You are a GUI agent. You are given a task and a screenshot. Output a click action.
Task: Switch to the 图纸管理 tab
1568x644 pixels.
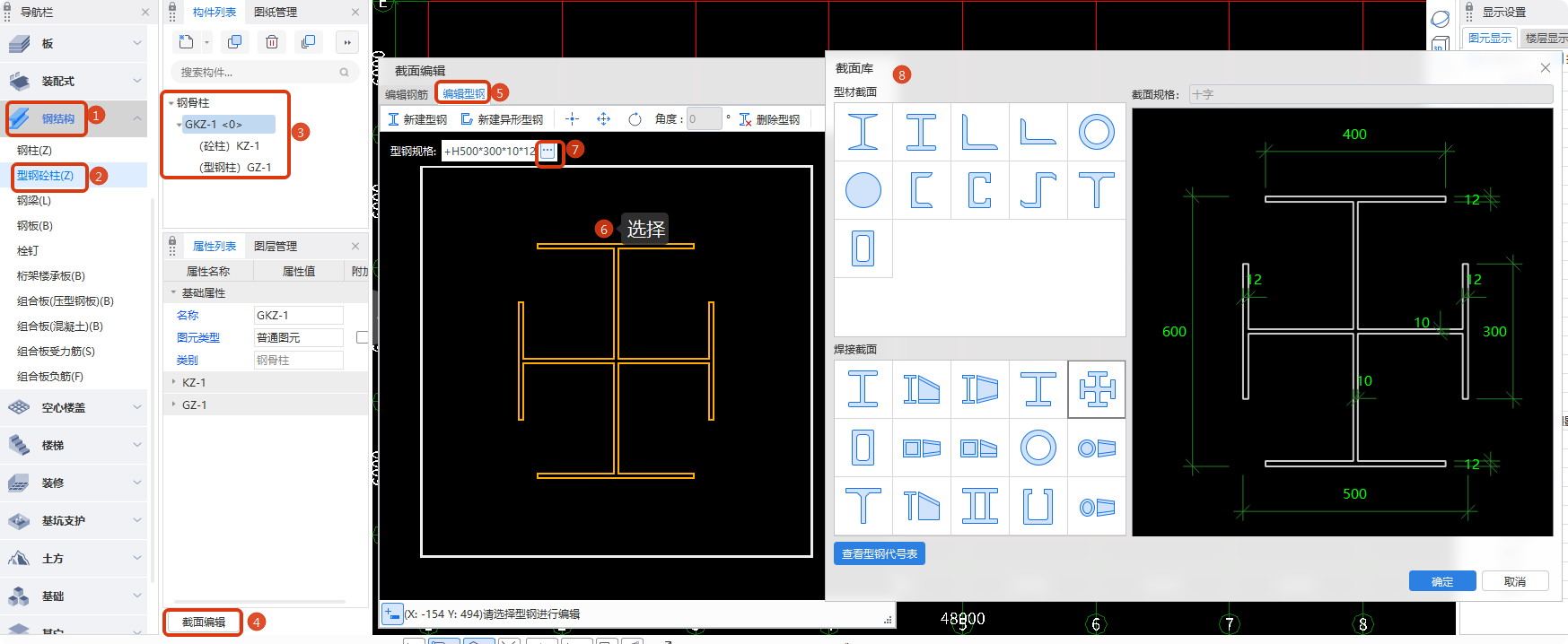tap(276, 12)
